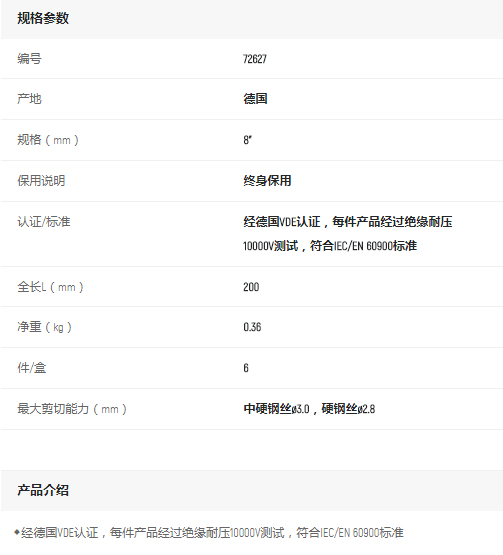Screen dimensions: 503x555
Task: Click the 全长L（mm）label
Action: (x=50, y=287)
